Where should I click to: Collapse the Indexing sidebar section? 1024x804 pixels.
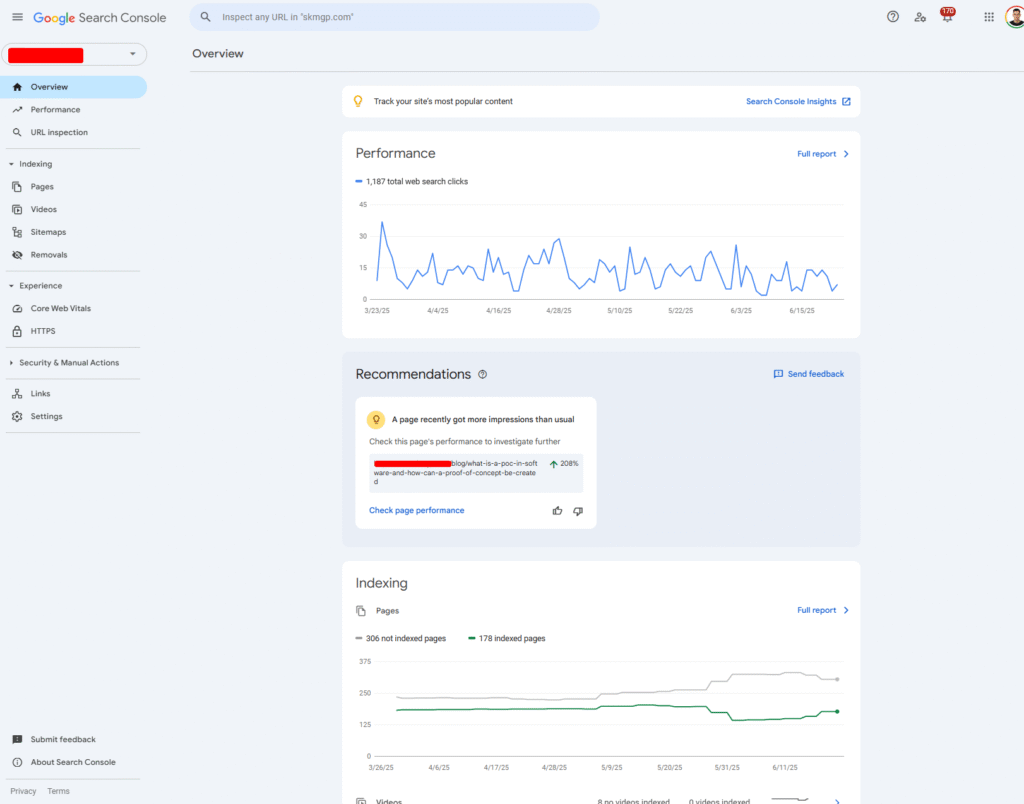pos(11,164)
